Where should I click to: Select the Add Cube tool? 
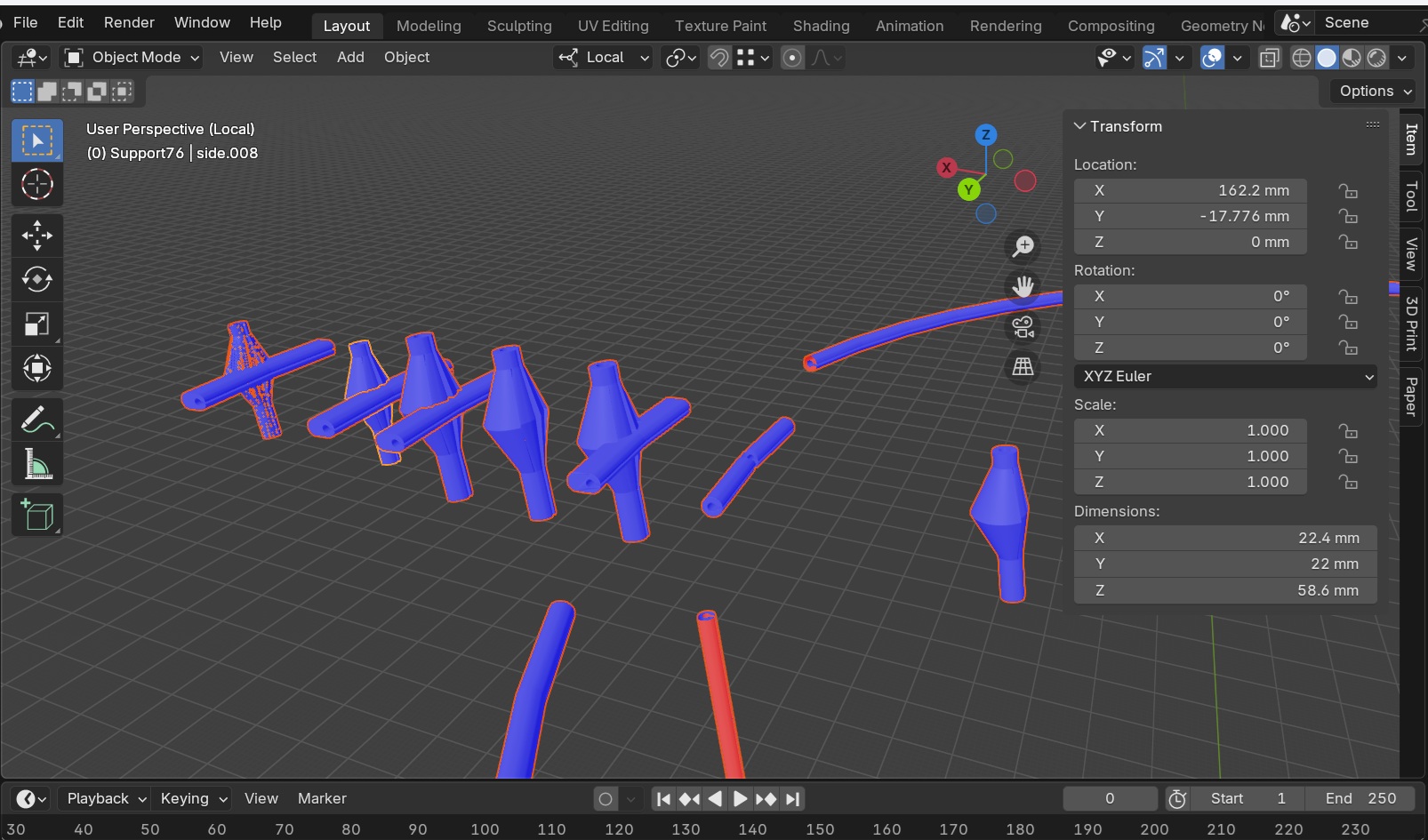click(36, 515)
